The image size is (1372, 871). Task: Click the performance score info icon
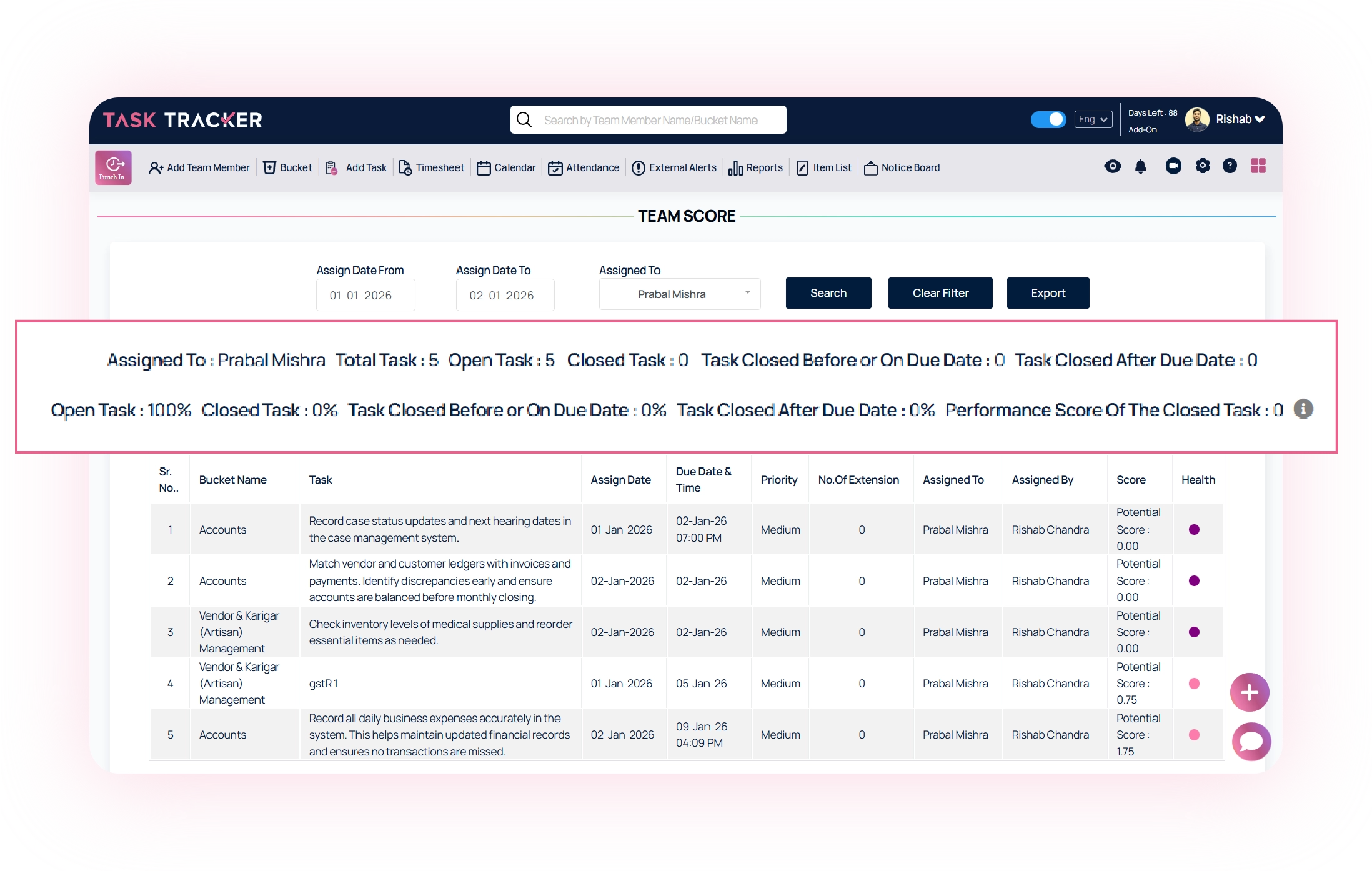[1303, 409]
